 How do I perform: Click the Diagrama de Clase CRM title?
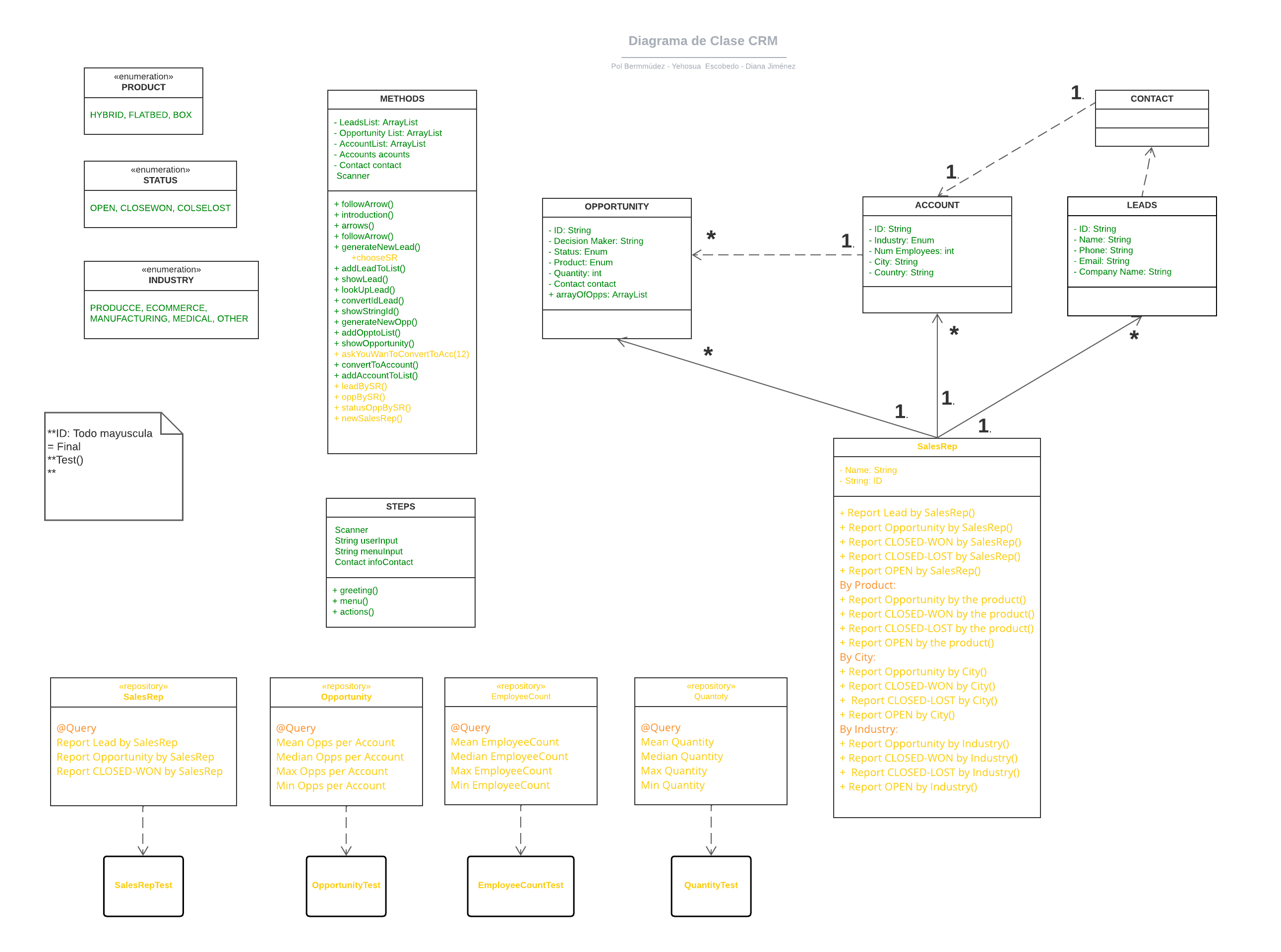pyautogui.click(x=704, y=41)
